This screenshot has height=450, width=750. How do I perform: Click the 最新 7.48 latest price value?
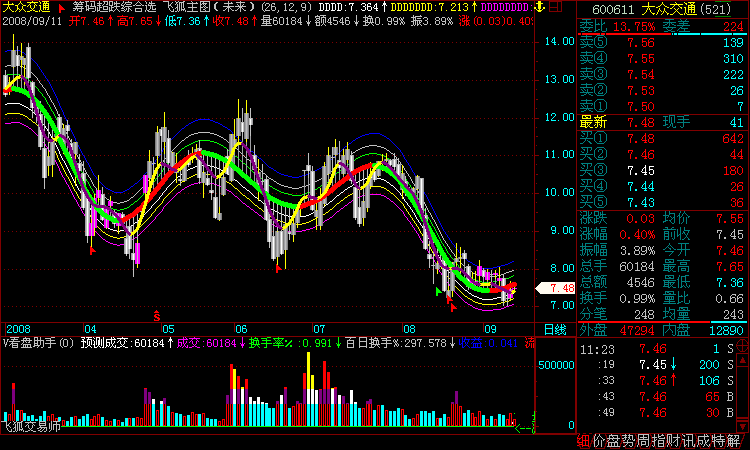pos(641,122)
